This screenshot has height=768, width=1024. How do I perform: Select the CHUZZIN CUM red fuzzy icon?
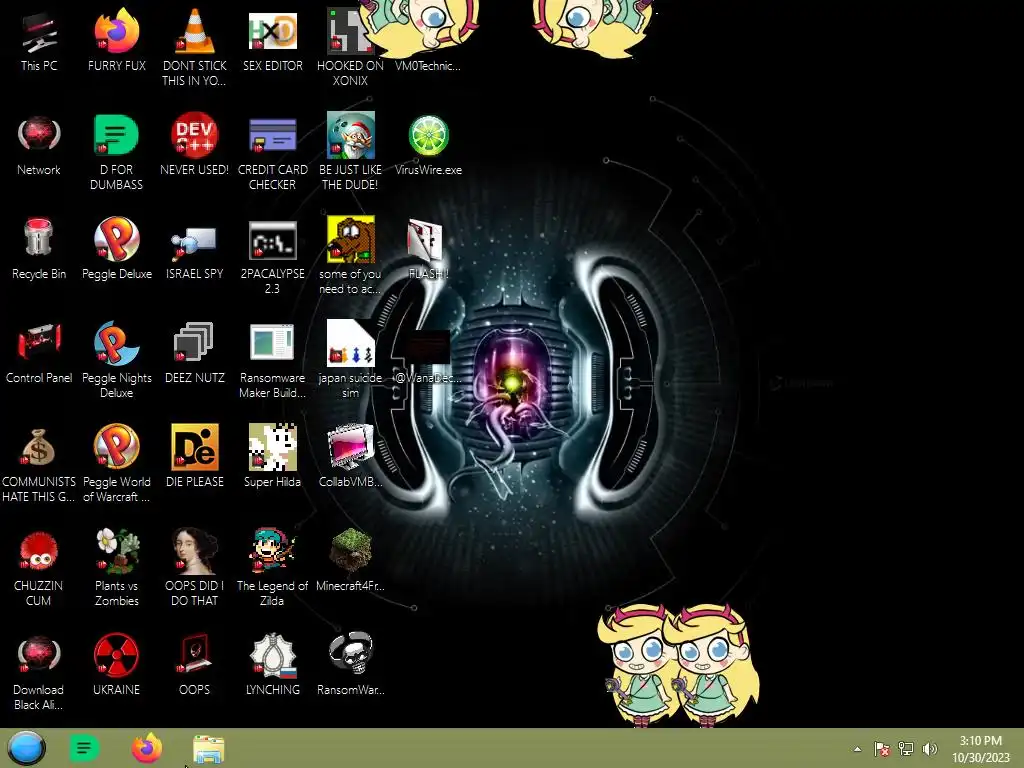[x=39, y=550]
